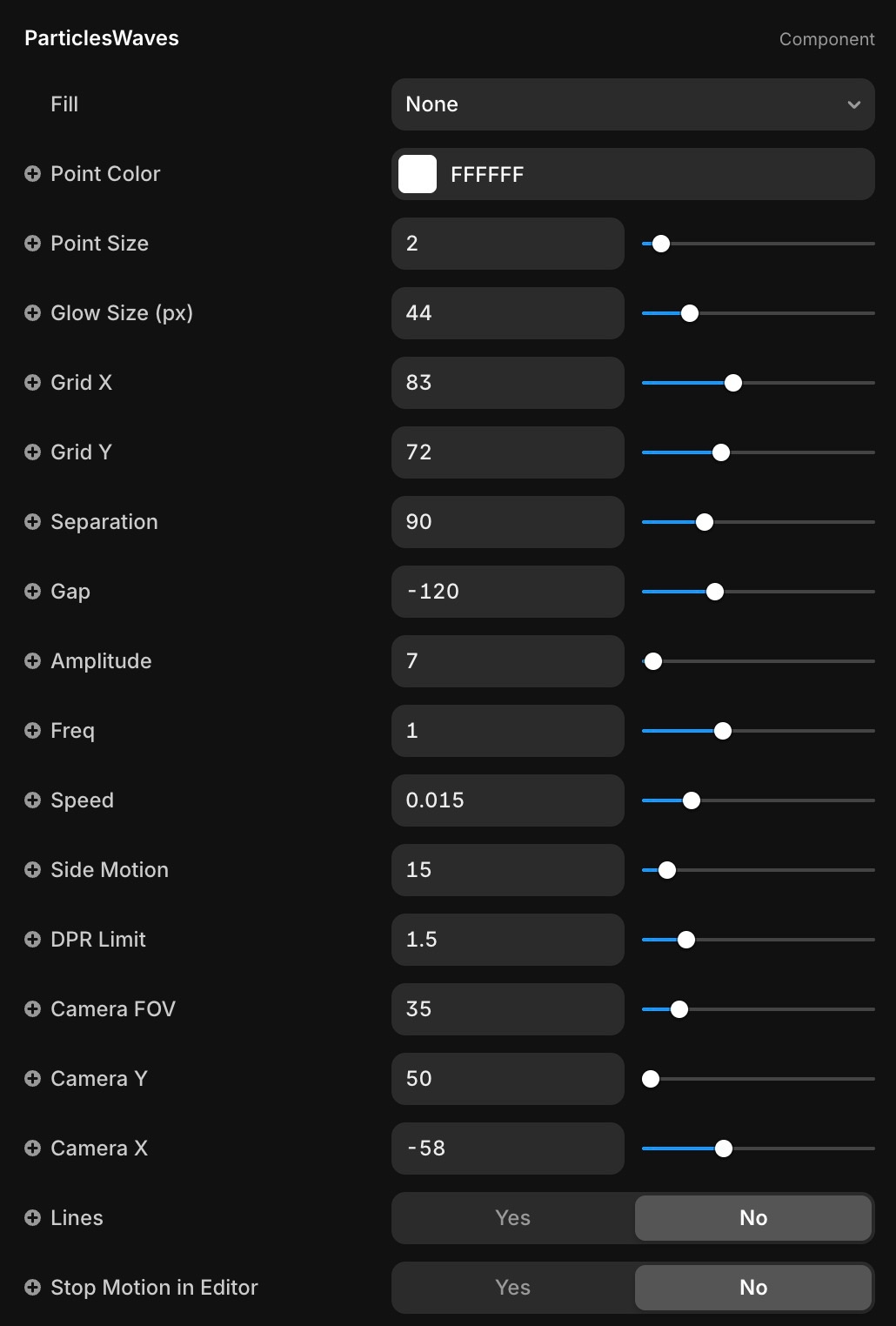896x1326 pixels.
Task: Open the white Point Color swatch
Action: point(418,174)
